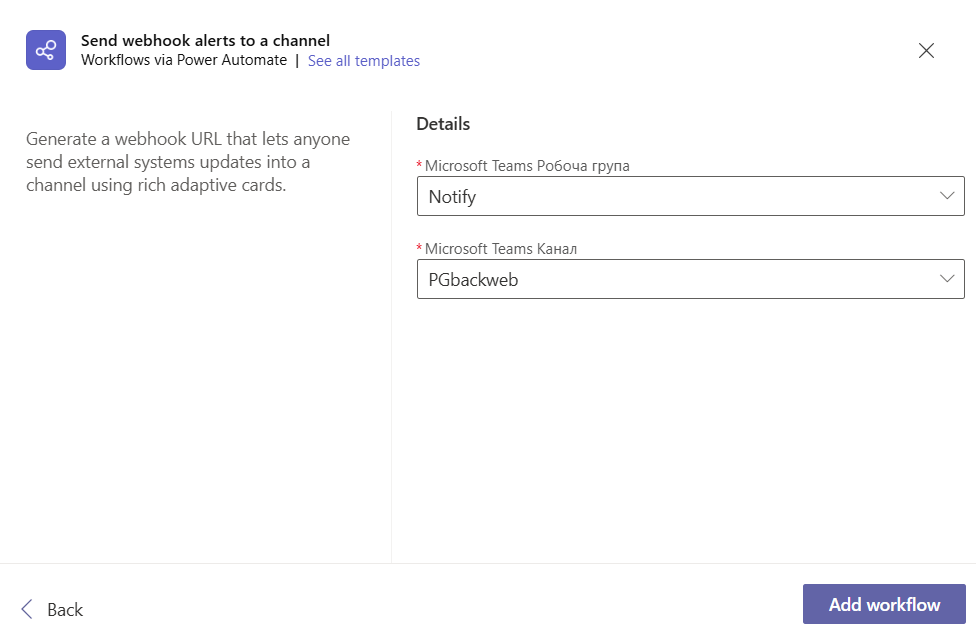Open the Microsoft Teams Робоча група dropdown
Viewport: 976px width, 639px height.
(690, 196)
